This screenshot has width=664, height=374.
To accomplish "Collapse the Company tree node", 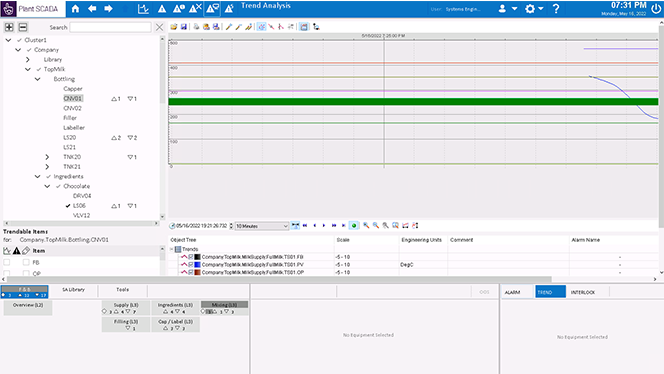I will pos(18,50).
